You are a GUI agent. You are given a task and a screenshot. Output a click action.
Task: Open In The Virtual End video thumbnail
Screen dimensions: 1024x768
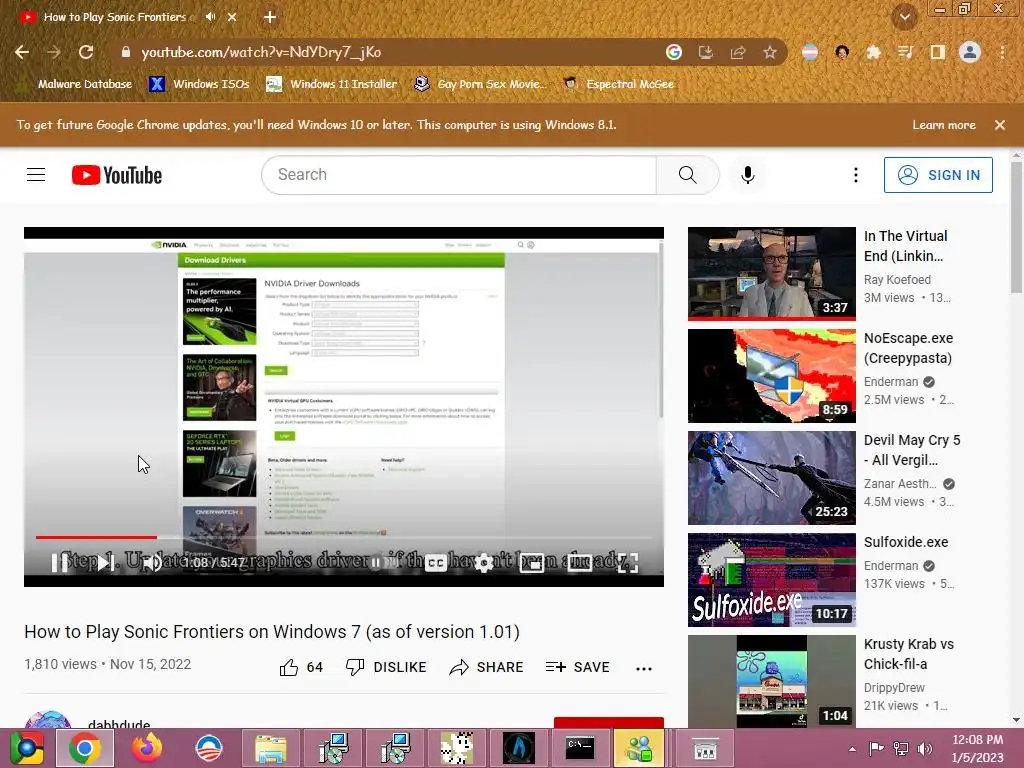point(771,274)
